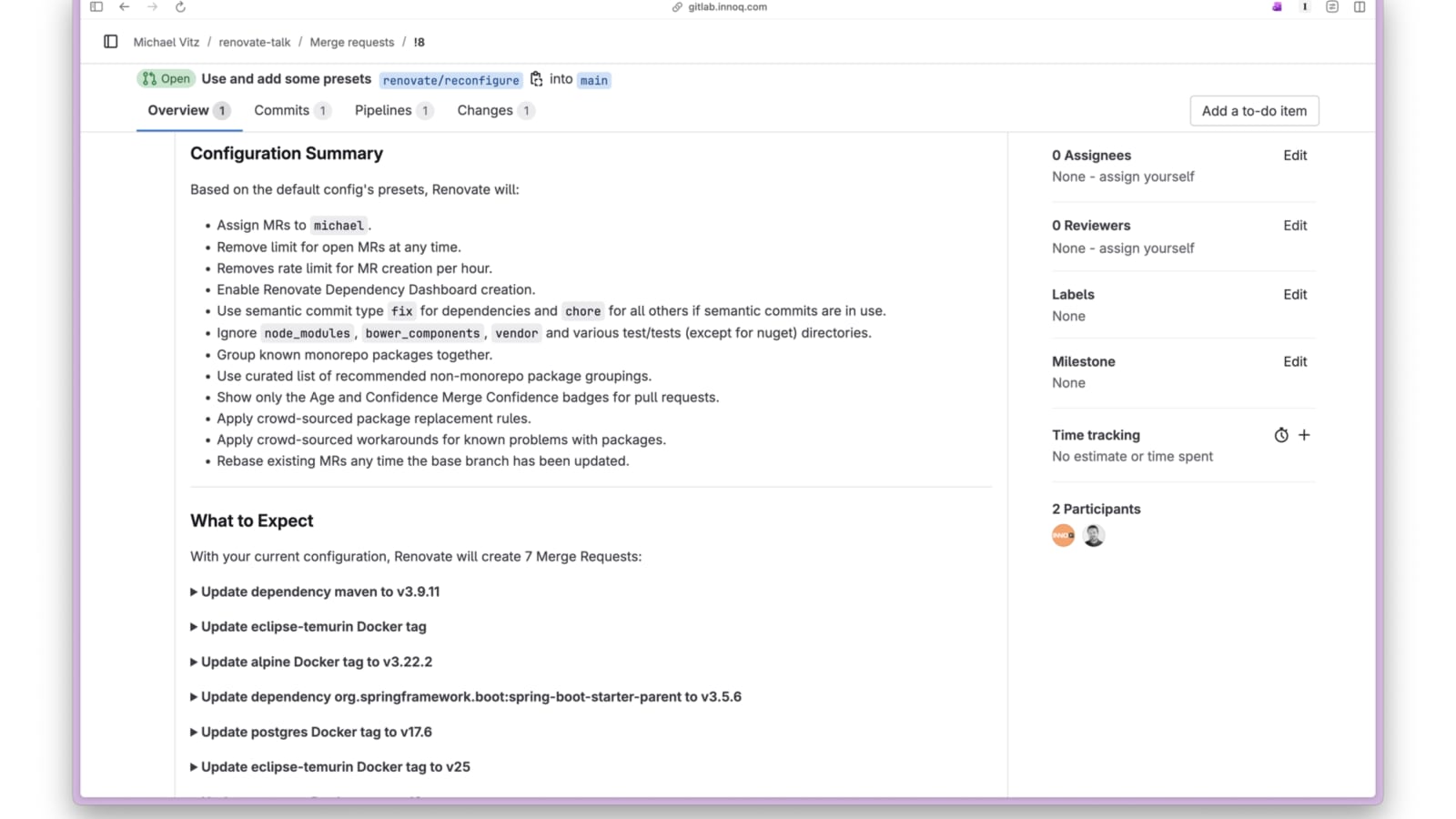
Task: Click 'Group known monorepo packages together.' text
Action: (x=355, y=355)
